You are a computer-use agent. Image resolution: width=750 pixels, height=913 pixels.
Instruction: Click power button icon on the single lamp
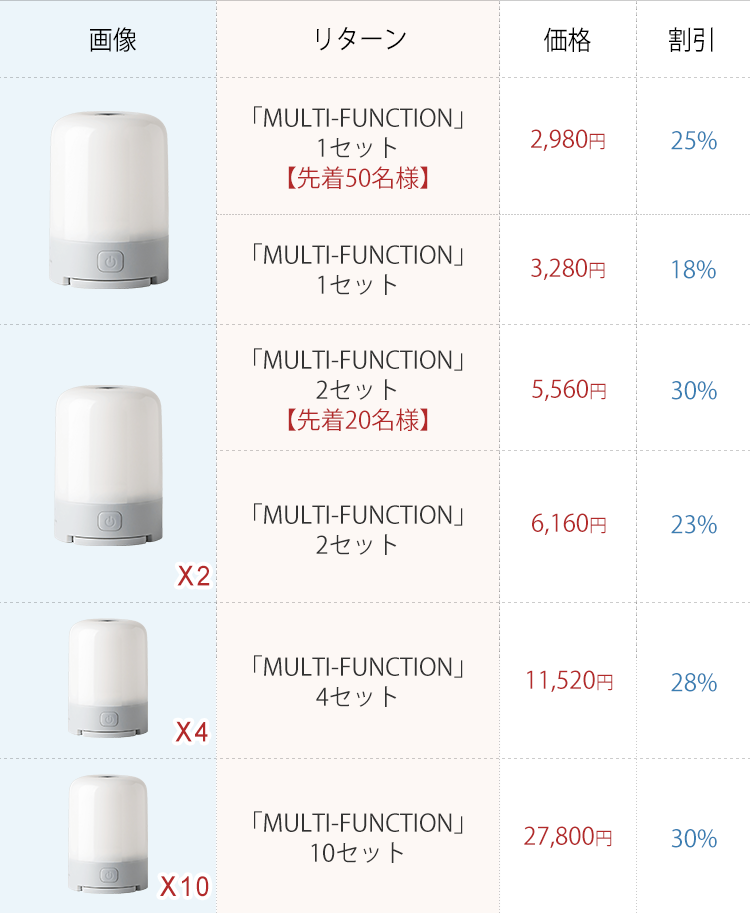point(110,262)
